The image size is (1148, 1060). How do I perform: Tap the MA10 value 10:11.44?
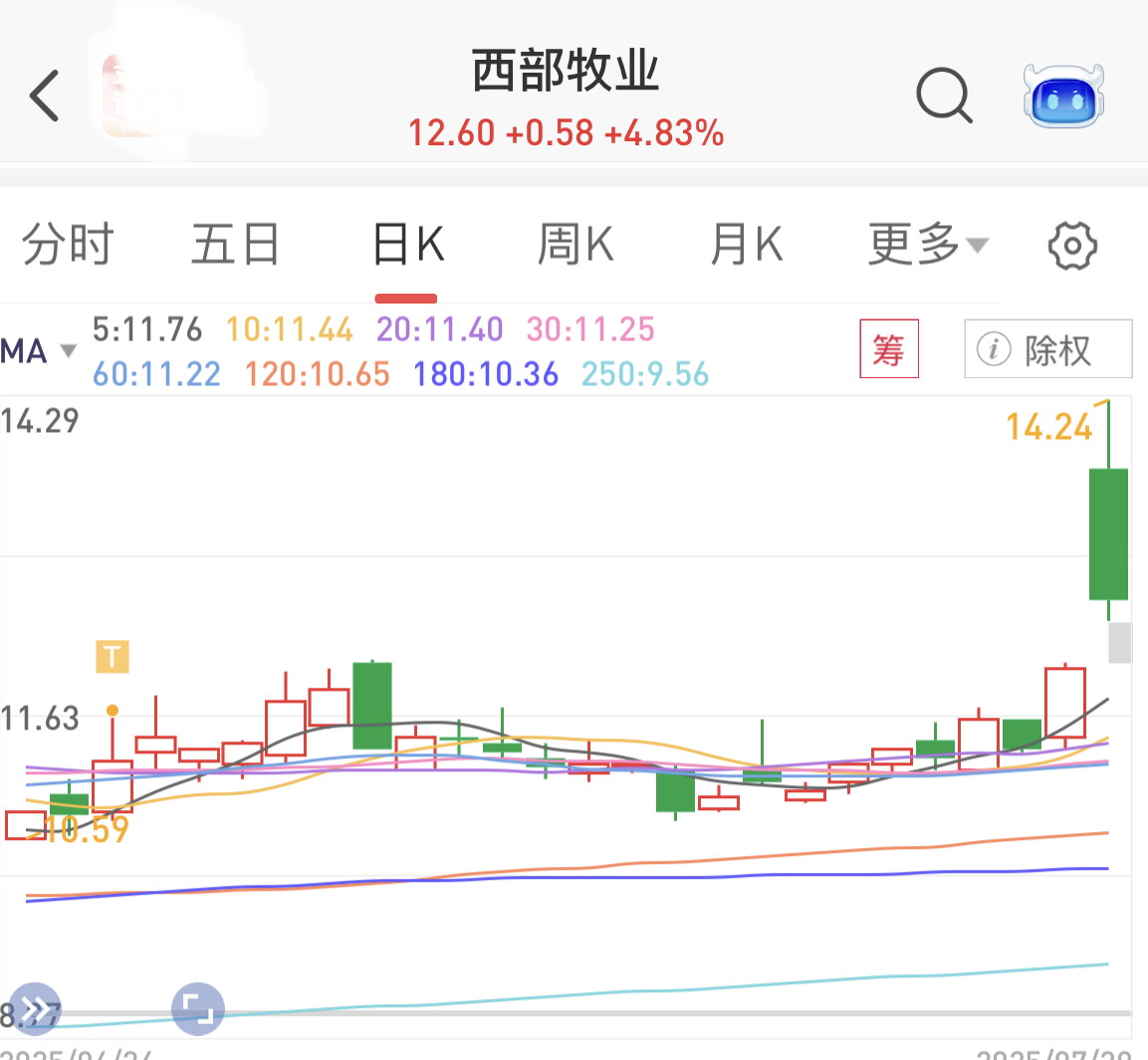(x=289, y=329)
